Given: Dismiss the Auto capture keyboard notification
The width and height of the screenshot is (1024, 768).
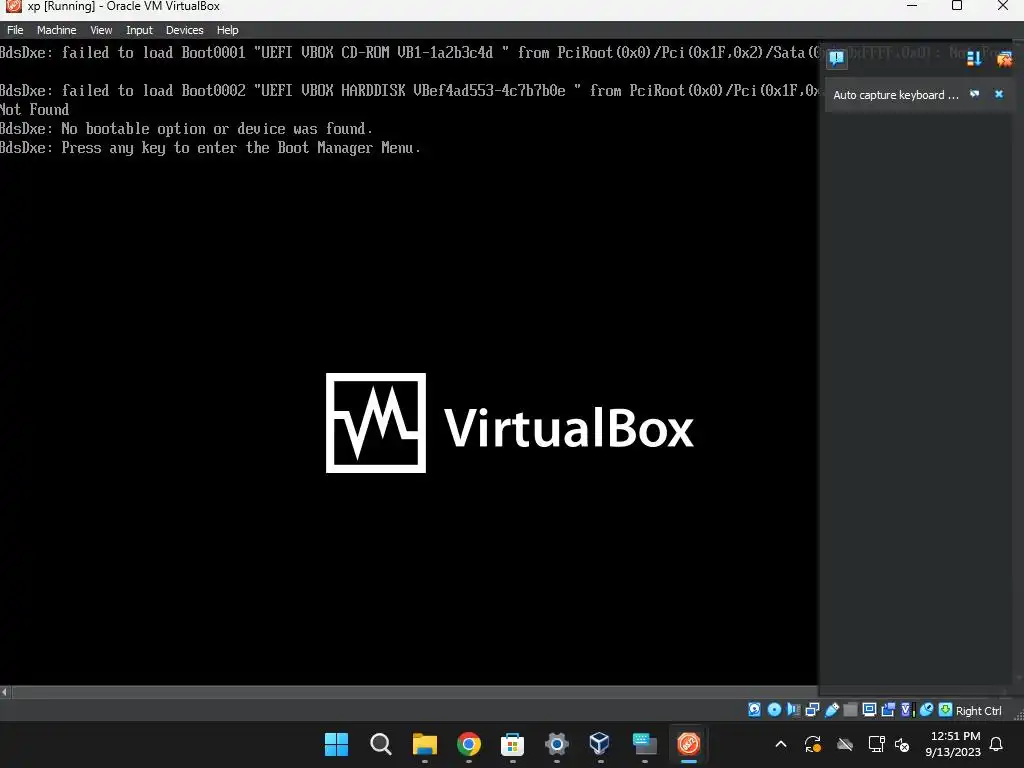Looking at the screenshot, I should (999, 94).
